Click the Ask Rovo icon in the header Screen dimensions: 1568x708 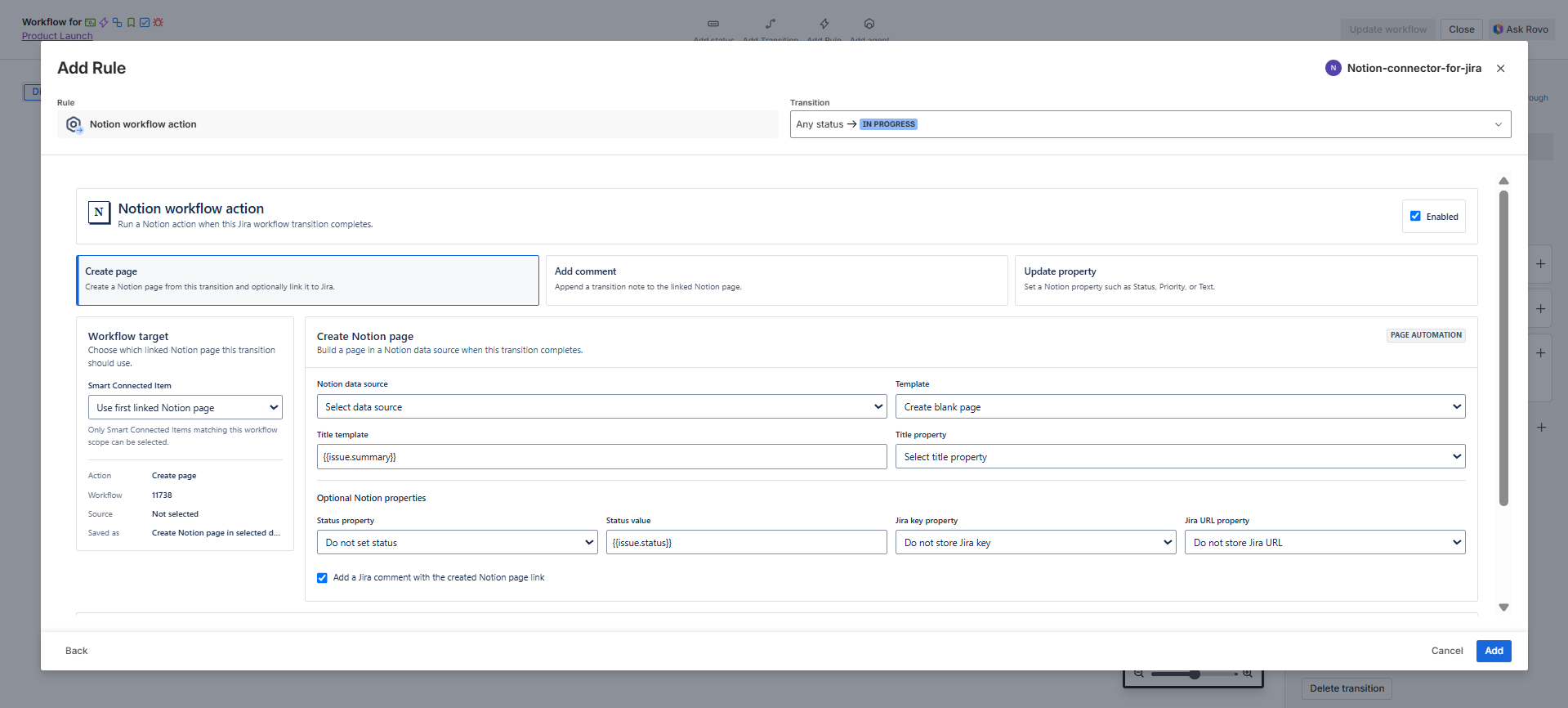click(x=1498, y=29)
